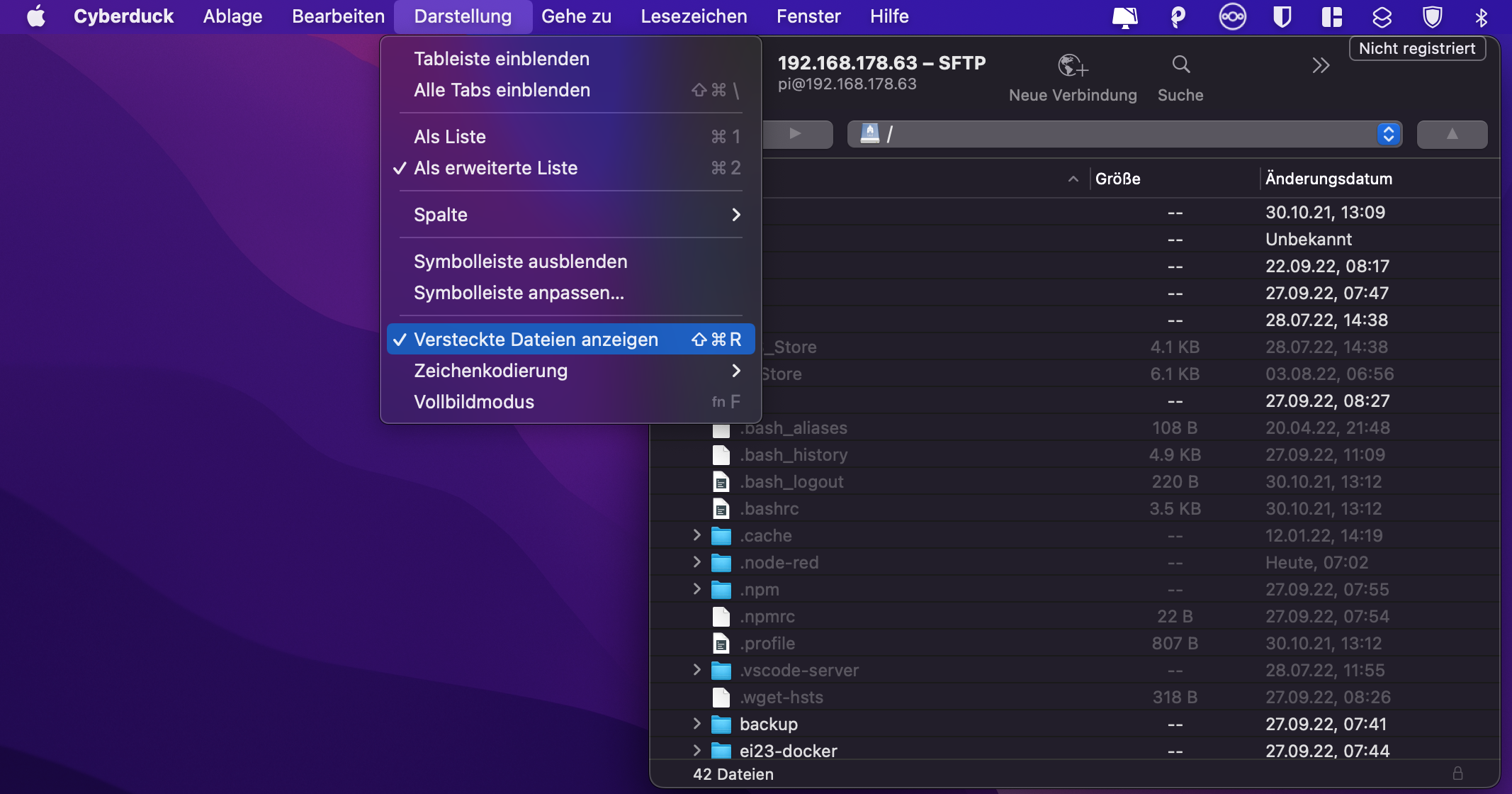Open the Apple menu icon

(35, 16)
